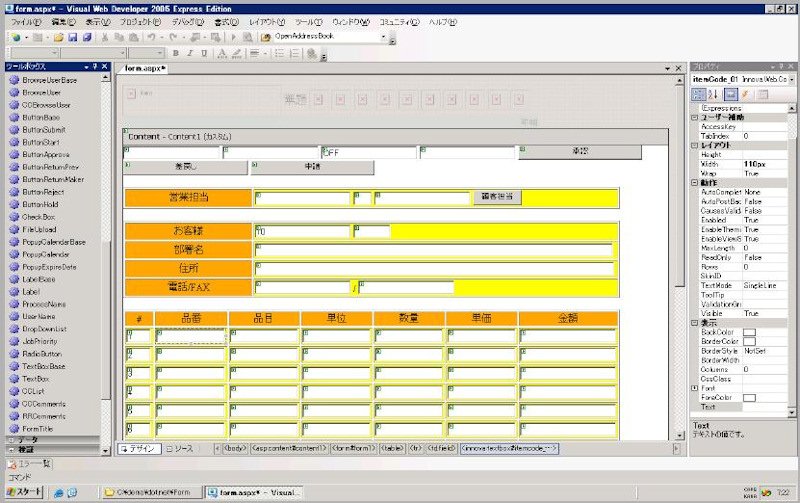Click the <table> breadcrumb tag
800x503 pixels.
(392, 448)
